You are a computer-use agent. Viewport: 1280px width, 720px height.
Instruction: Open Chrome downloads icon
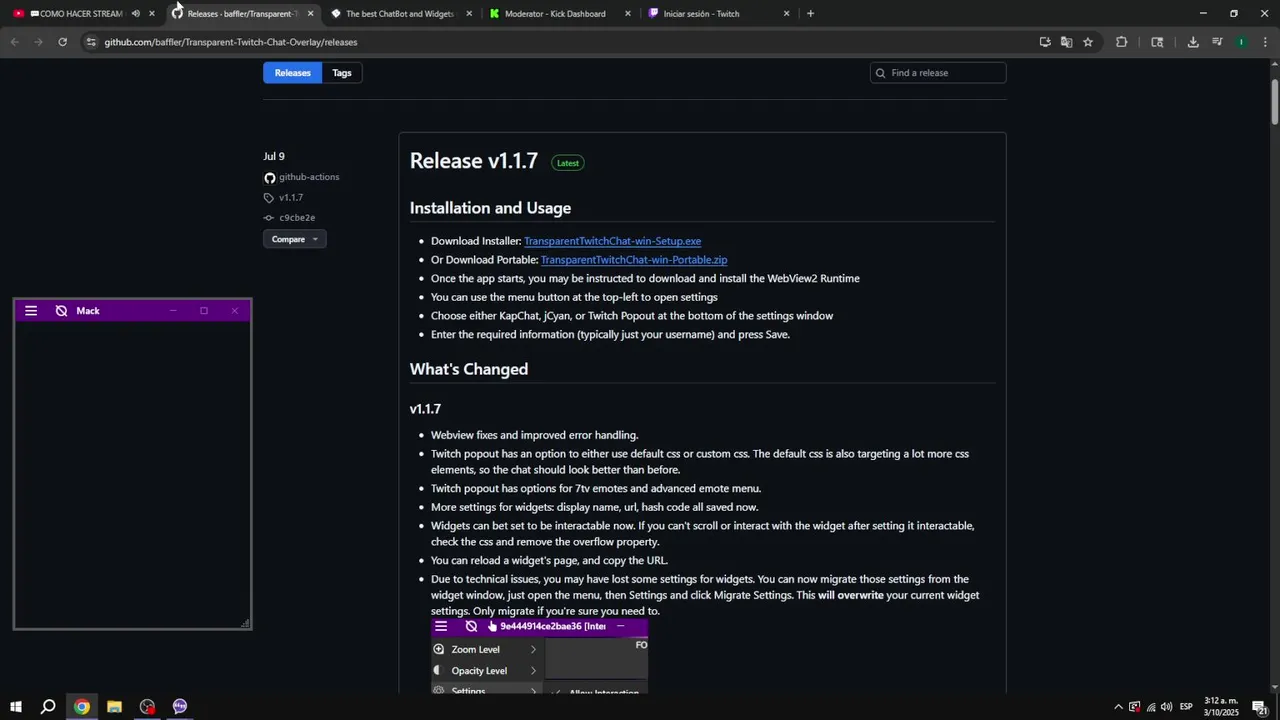1193,42
